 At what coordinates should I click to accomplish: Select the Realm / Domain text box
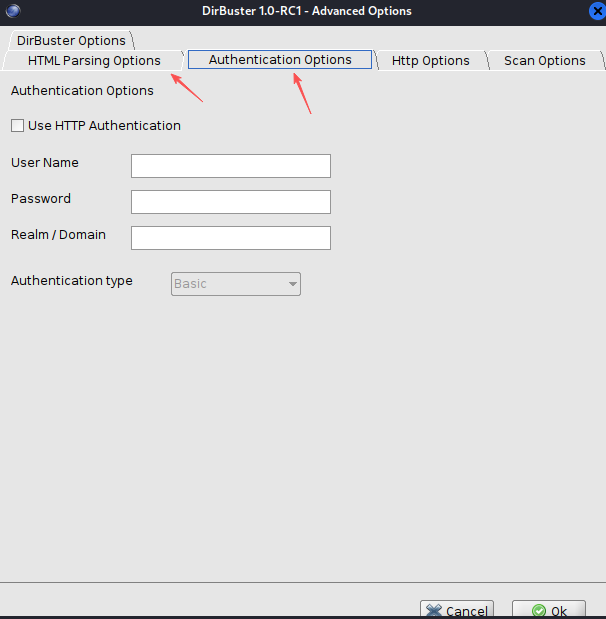coord(231,238)
